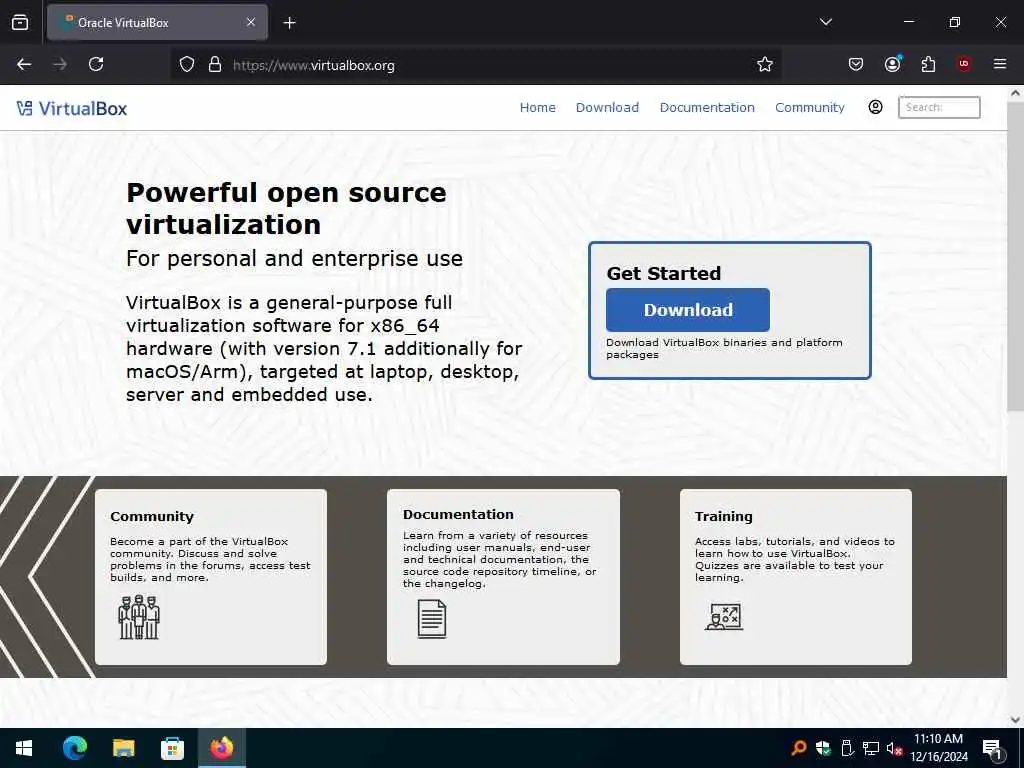Click the page scrollbar down arrow

pos(1016,720)
